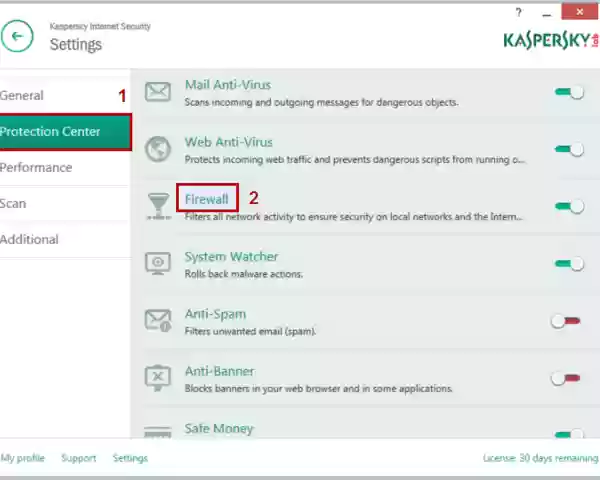Toggle the Safe Money switch

[569, 434]
